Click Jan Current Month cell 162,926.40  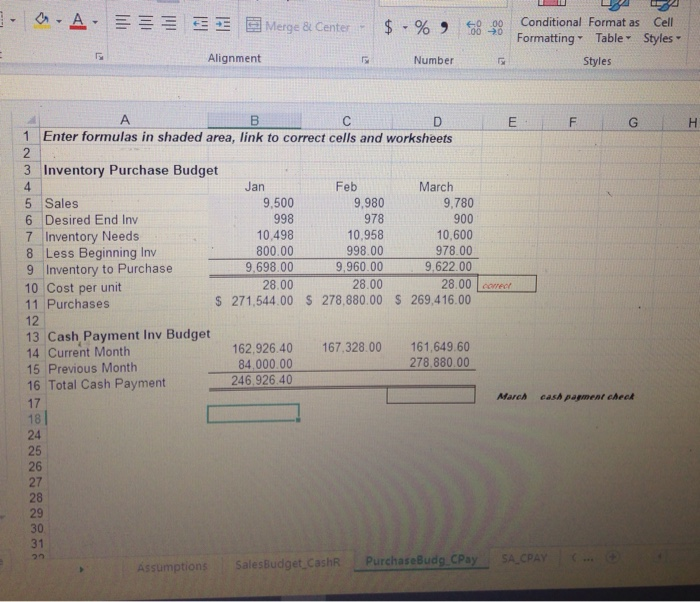coord(254,348)
